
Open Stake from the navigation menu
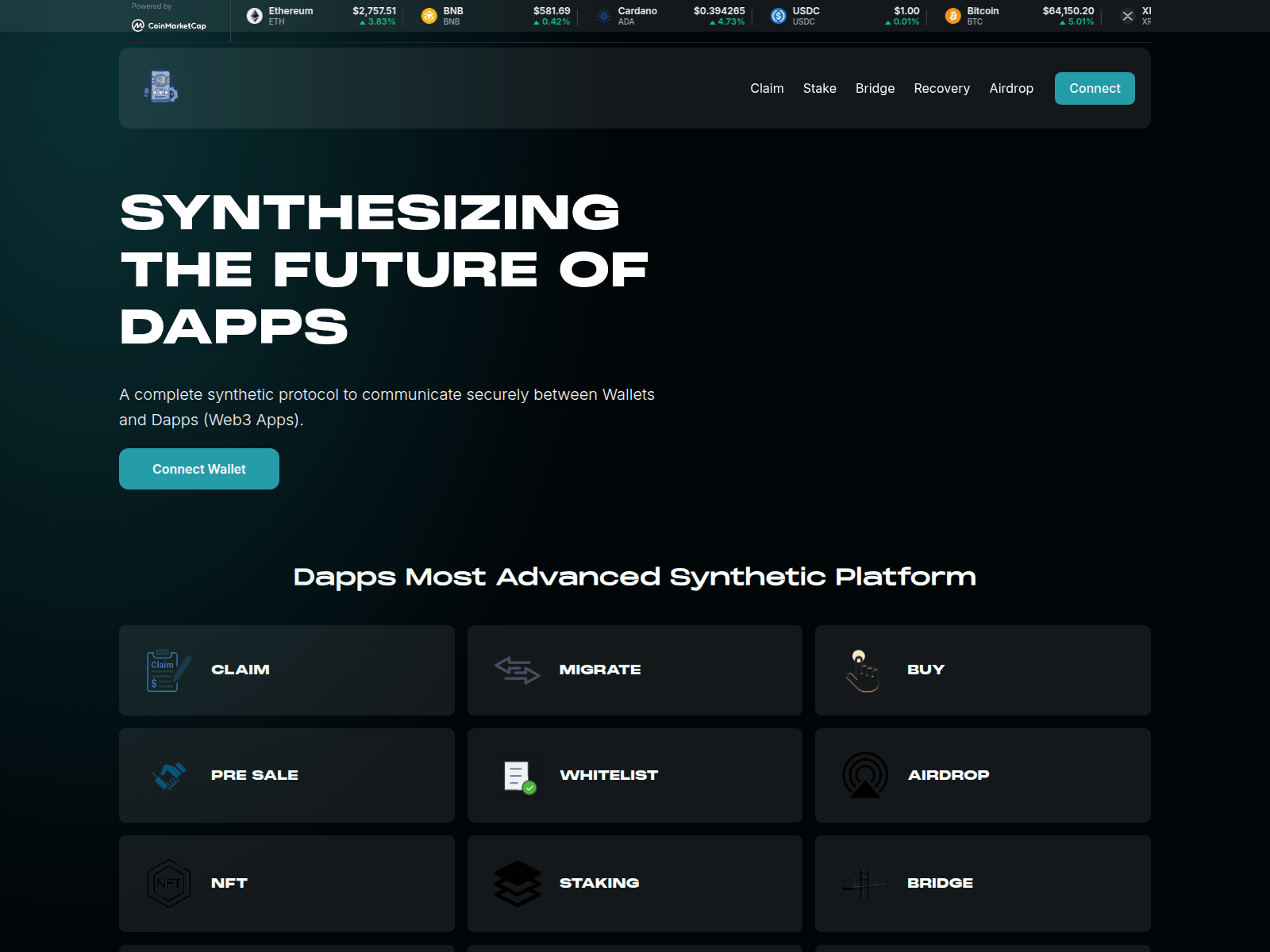(x=819, y=88)
